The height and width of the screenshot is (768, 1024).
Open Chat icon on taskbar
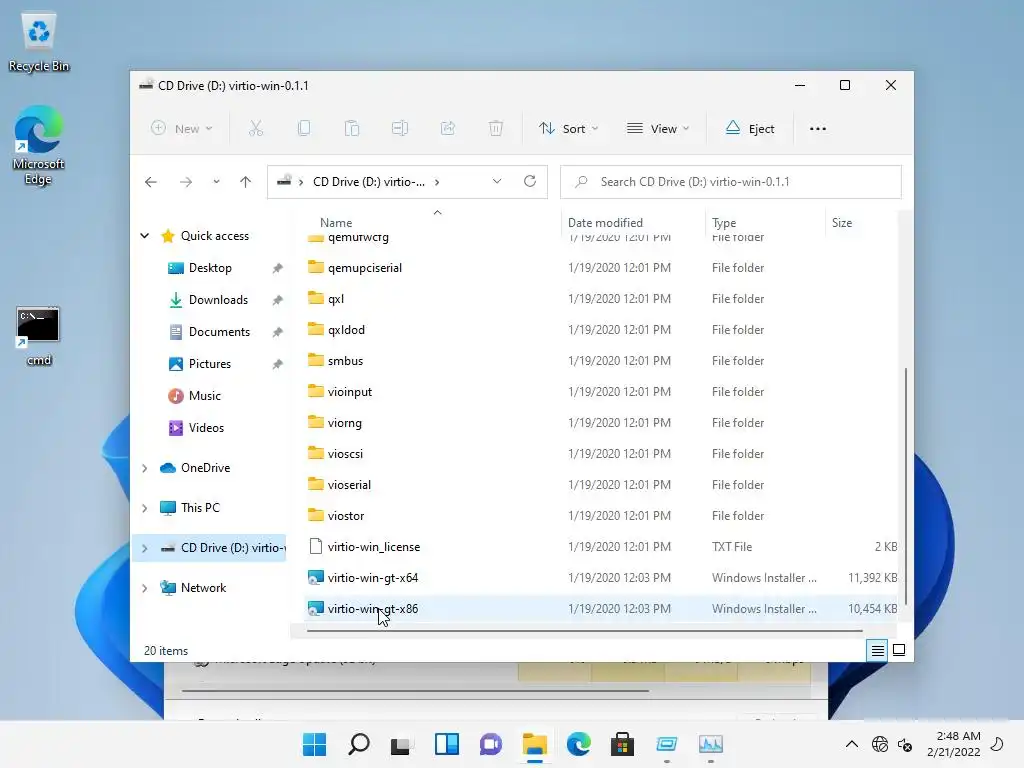tap(490, 744)
